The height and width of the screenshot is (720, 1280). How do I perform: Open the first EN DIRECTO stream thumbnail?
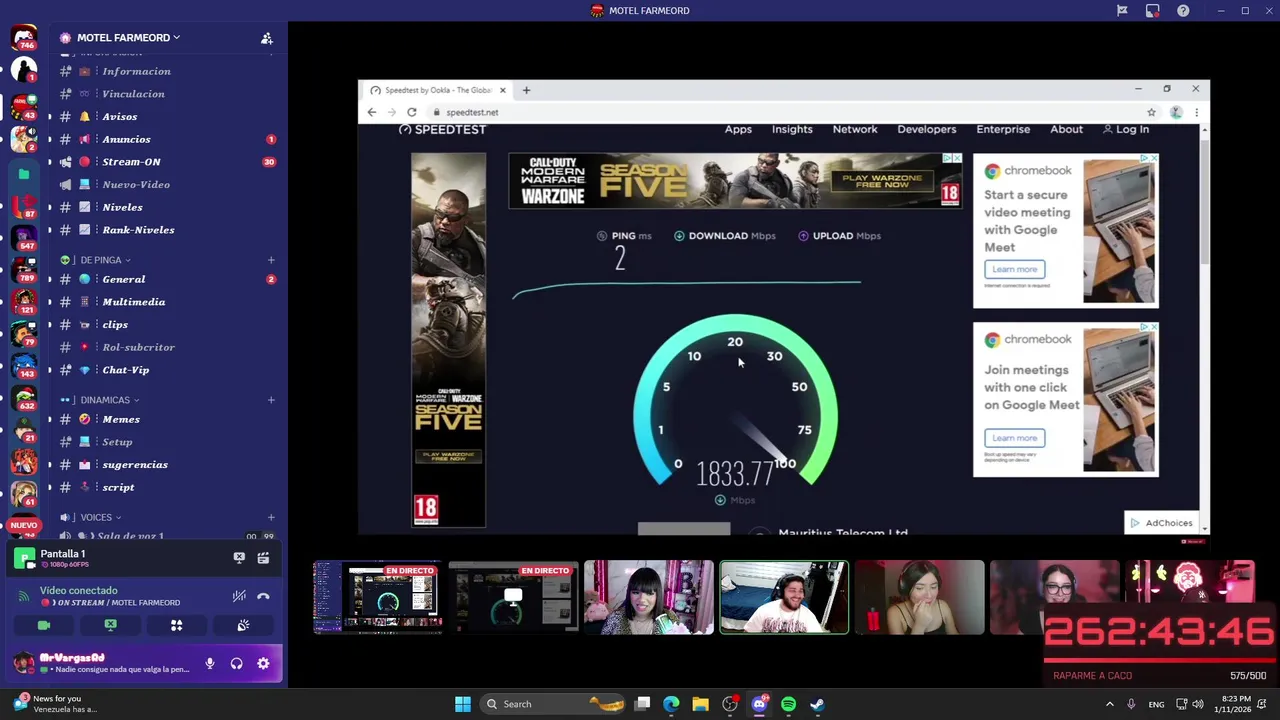click(x=378, y=597)
